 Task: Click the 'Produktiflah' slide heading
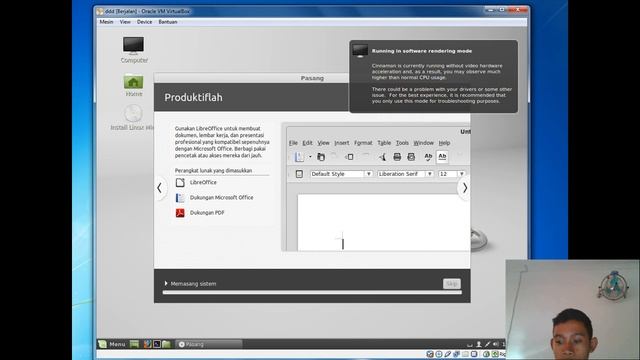193,98
